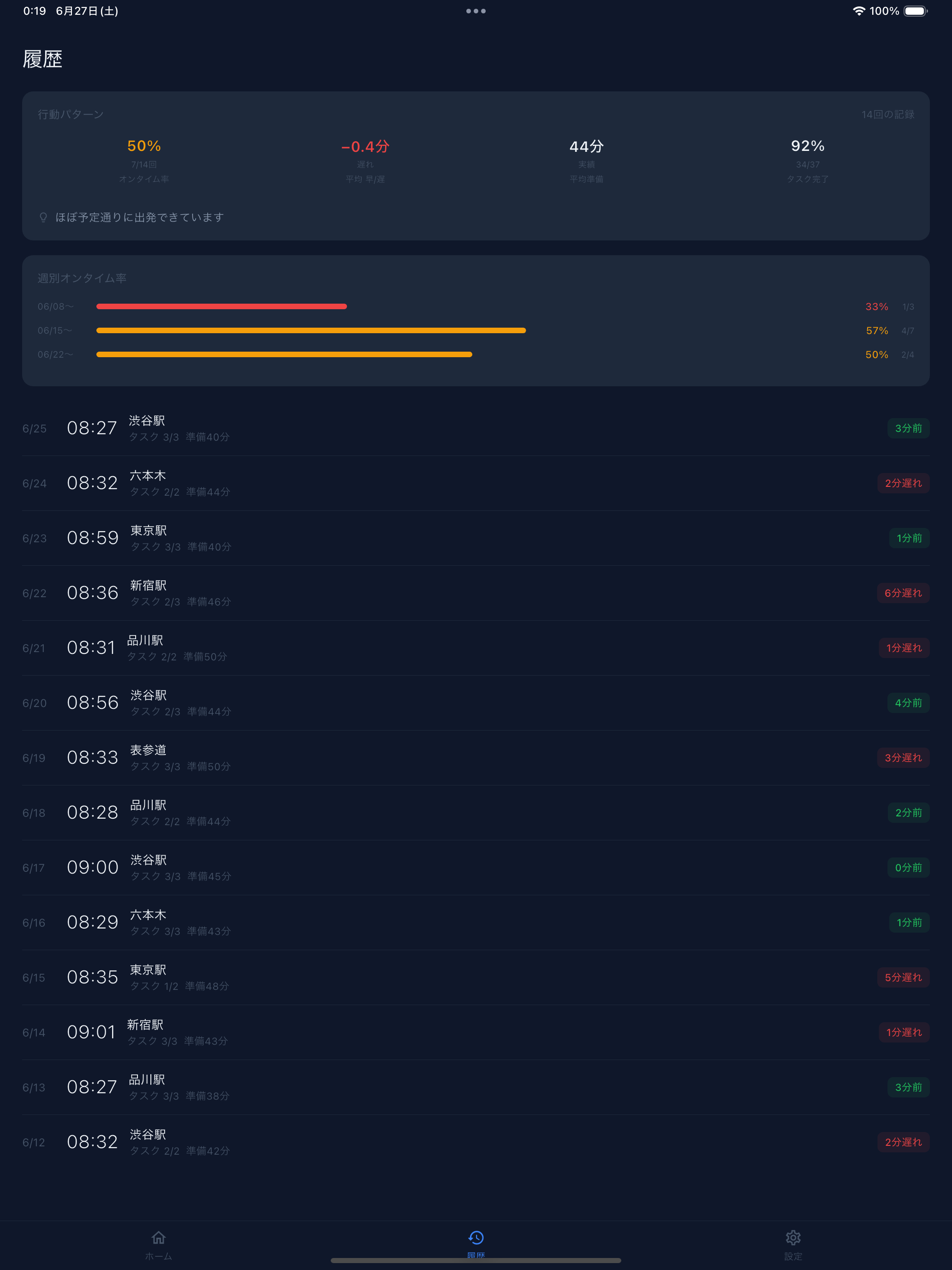Open the 6/14 新宿駅 history entry
952x1270 pixels.
(476, 1032)
